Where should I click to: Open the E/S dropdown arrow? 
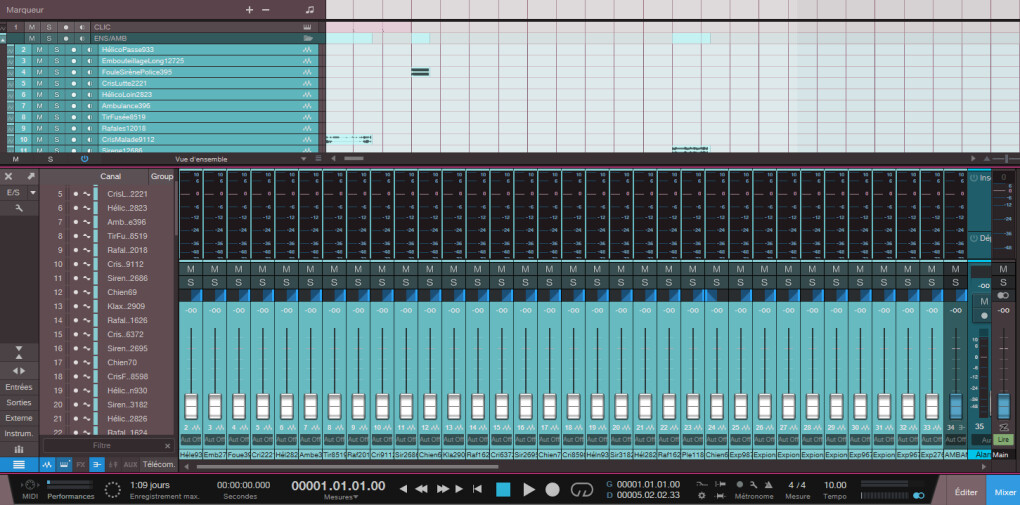[32, 193]
